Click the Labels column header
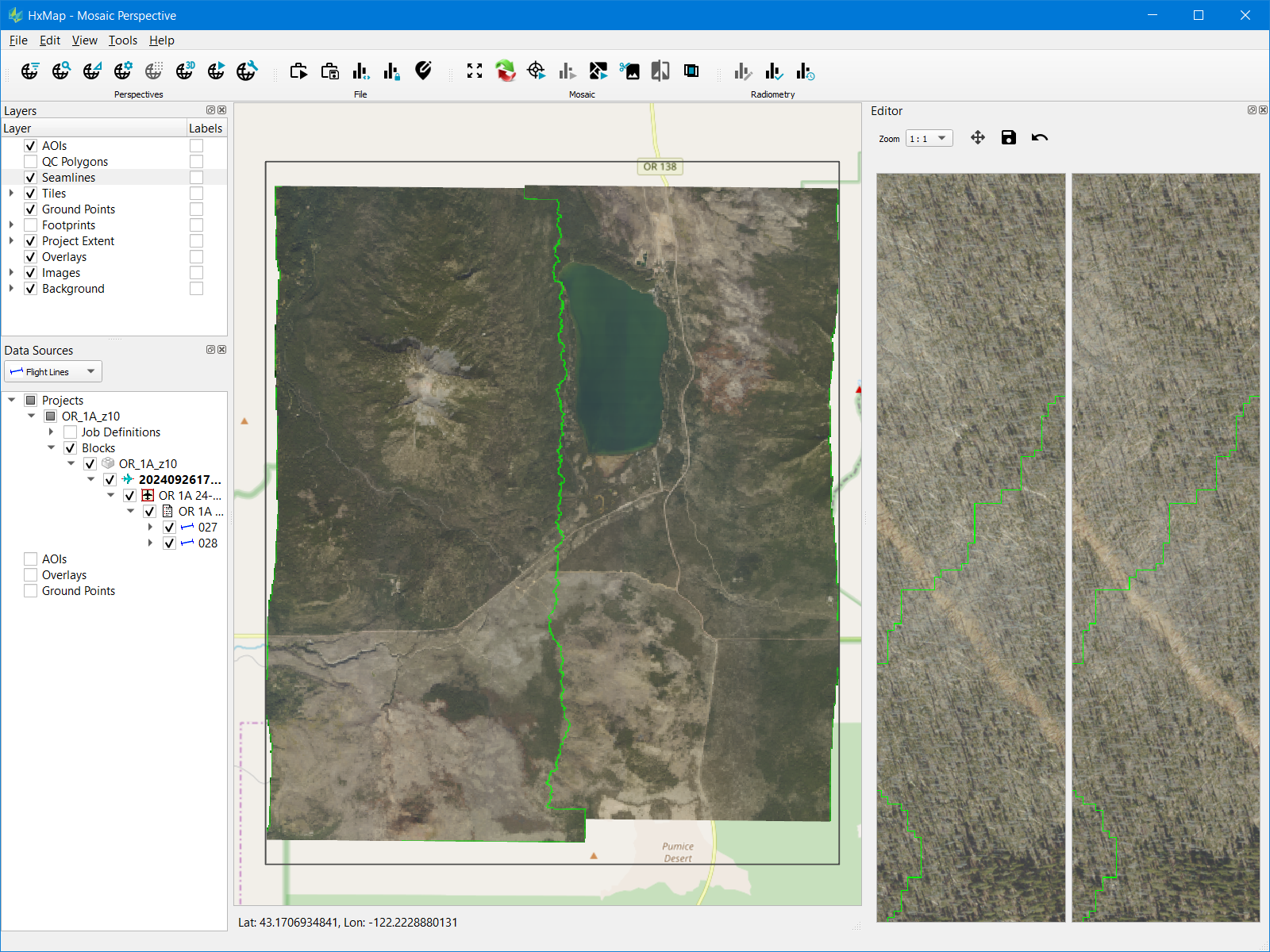Image resolution: width=1270 pixels, height=952 pixels. coord(206,129)
